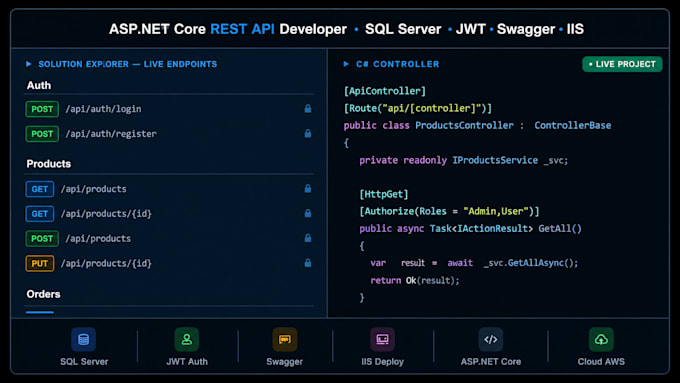Viewport: 680px width, 383px height.
Task: Select the Orders section heading
Action: coord(43,294)
